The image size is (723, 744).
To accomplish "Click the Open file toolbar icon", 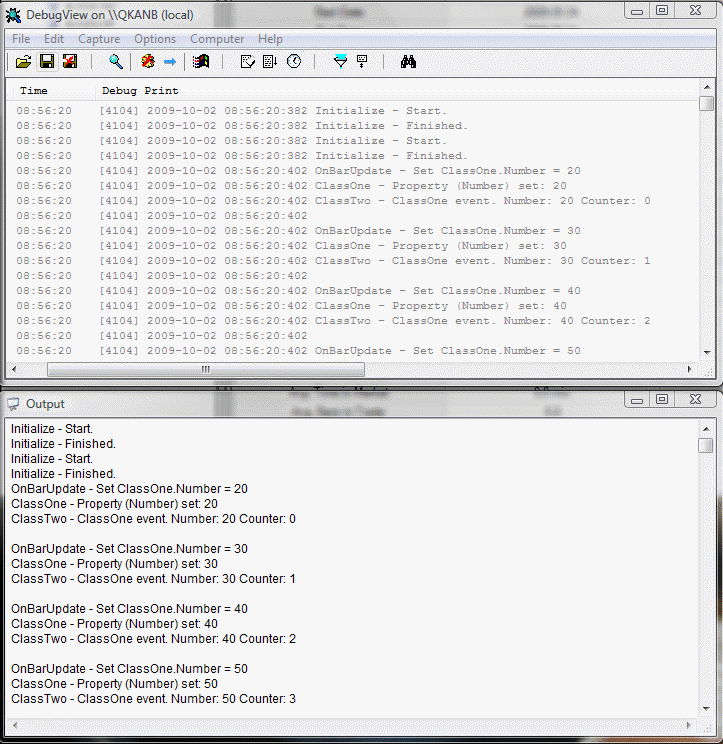I will pyautogui.click(x=23, y=62).
